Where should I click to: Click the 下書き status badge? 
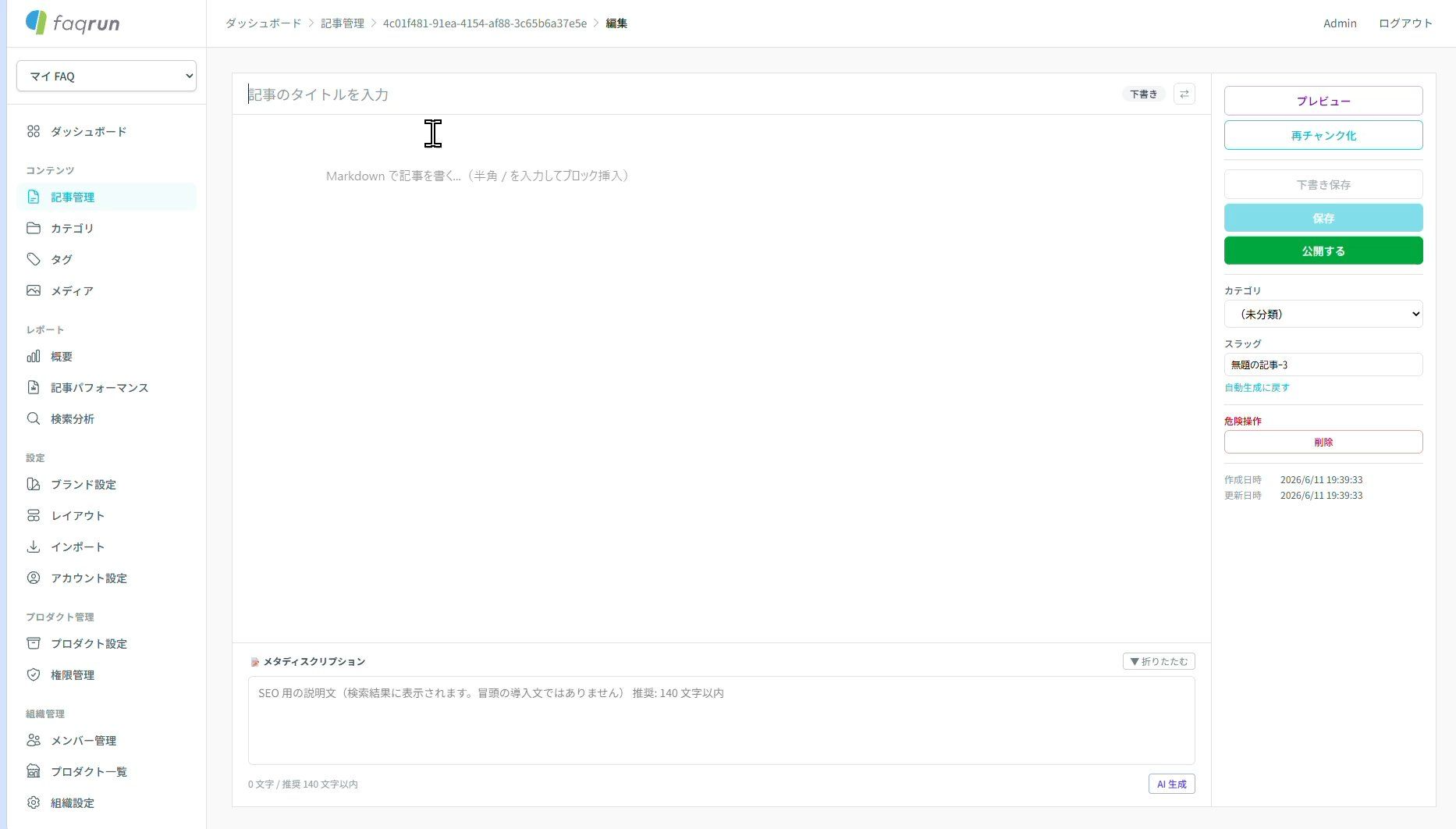pos(1144,94)
